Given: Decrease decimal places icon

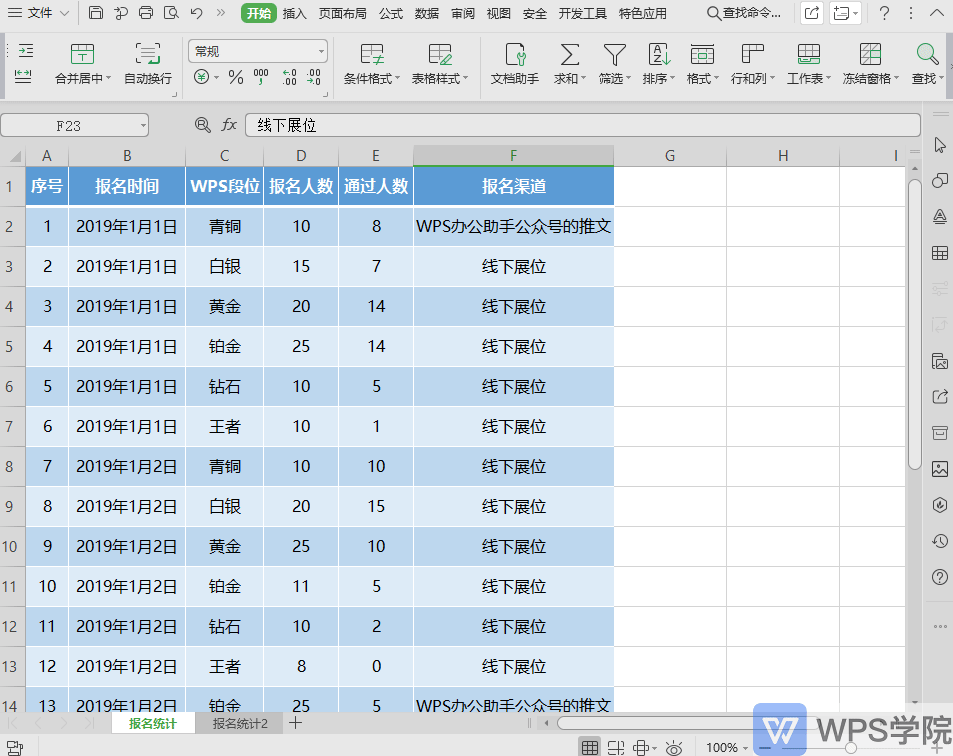Looking at the screenshot, I should (x=314, y=77).
